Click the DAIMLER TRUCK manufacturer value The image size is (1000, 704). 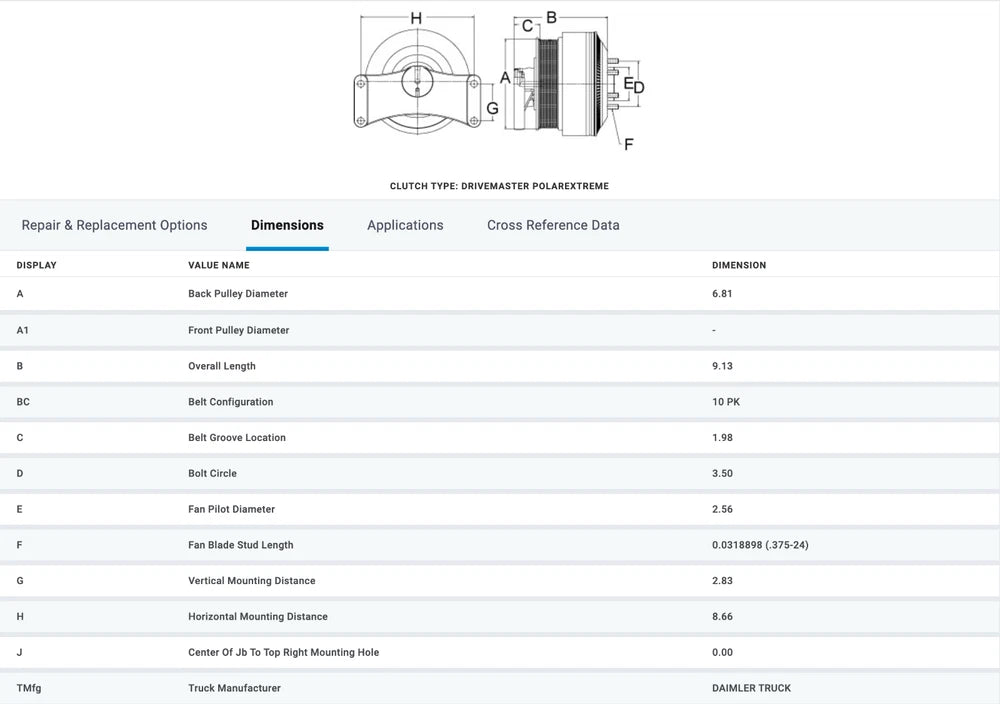click(751, 688)
